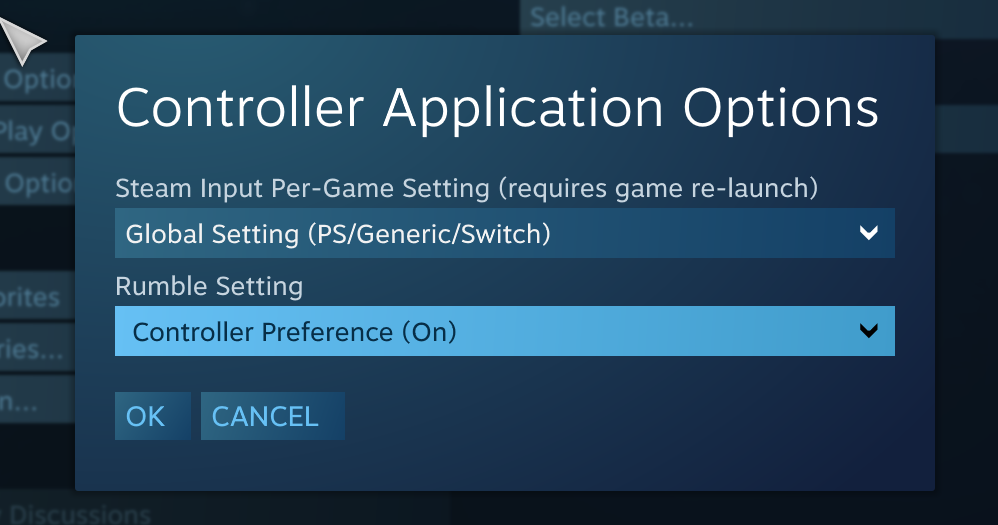998x525 pixels.
Task: Click the chevron arrow on the Rumble Setting dropdown
Action: tap(868, 331)
